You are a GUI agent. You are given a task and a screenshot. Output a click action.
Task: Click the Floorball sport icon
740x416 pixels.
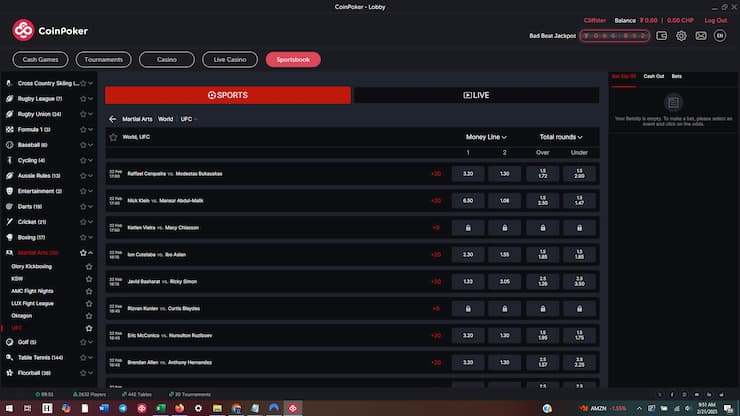(9, 373)
